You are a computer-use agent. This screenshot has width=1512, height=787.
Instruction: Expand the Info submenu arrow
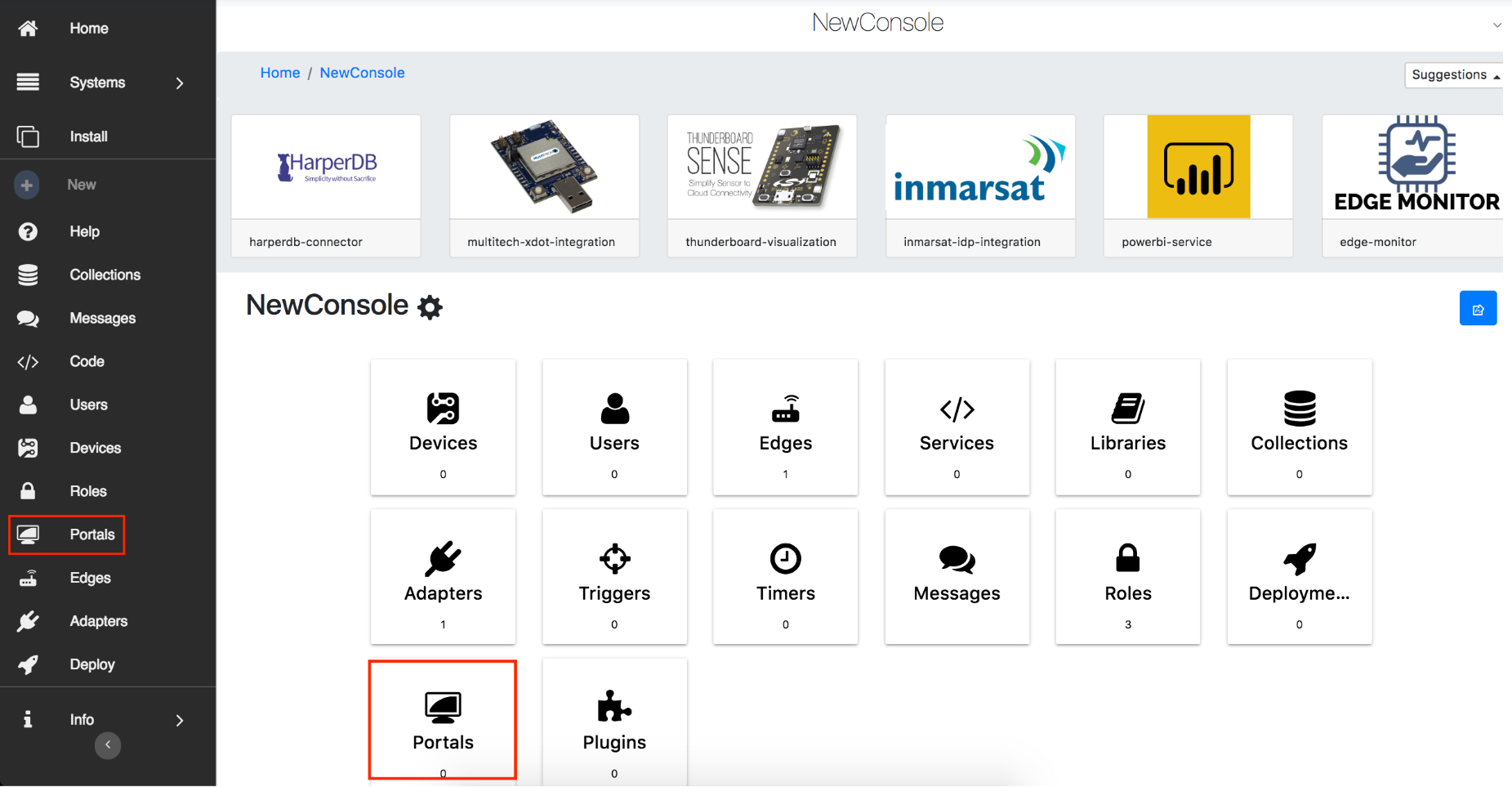pos(180,720)
